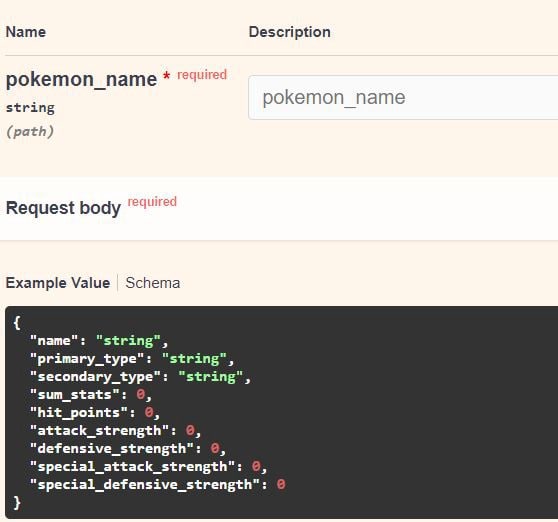Click the "required" tag beside pokemon_name
The width and height of the screenshot is (558, 522).
tap(202, 75)
